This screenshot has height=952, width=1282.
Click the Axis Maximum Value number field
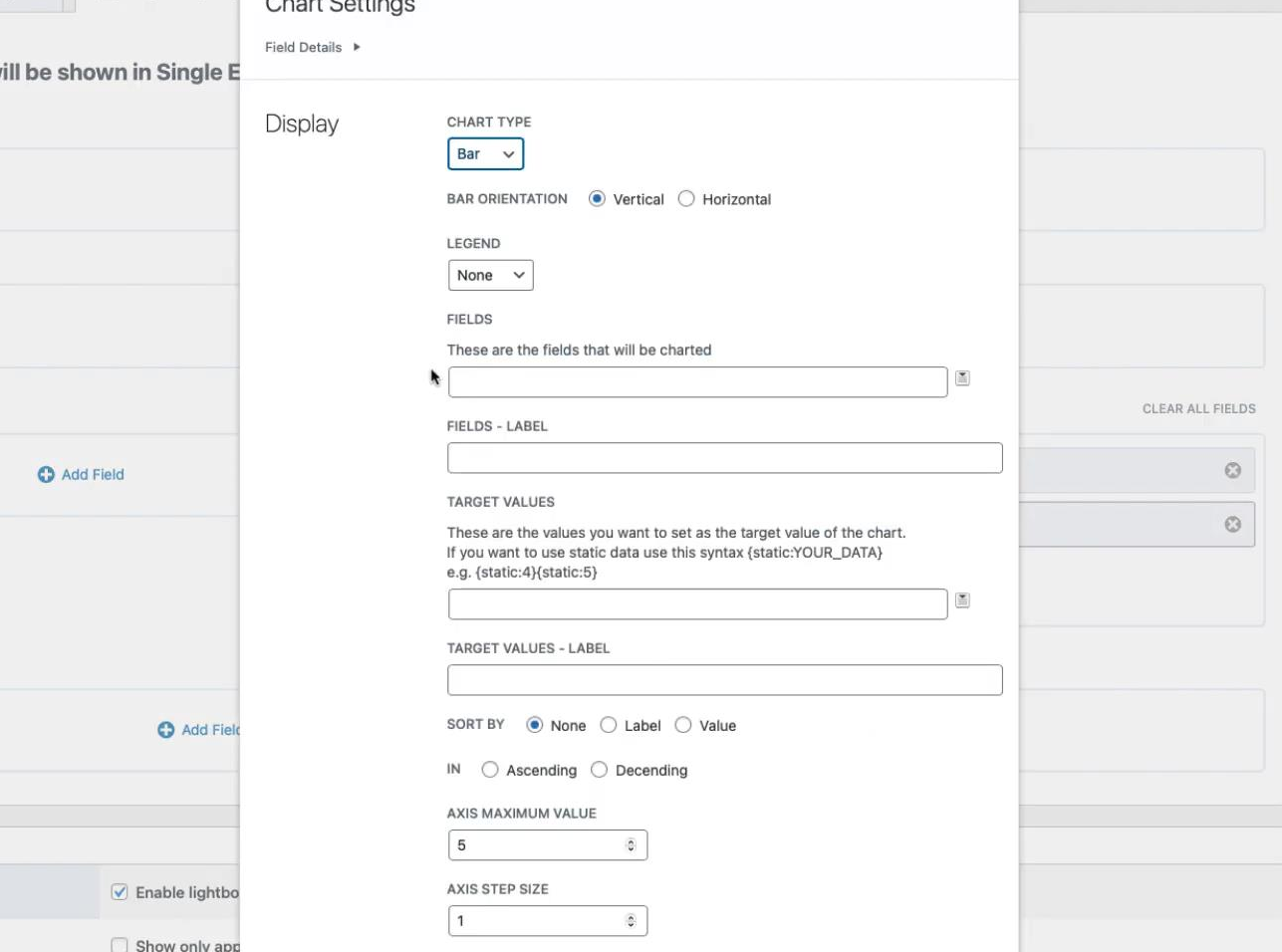coord(548,845)
